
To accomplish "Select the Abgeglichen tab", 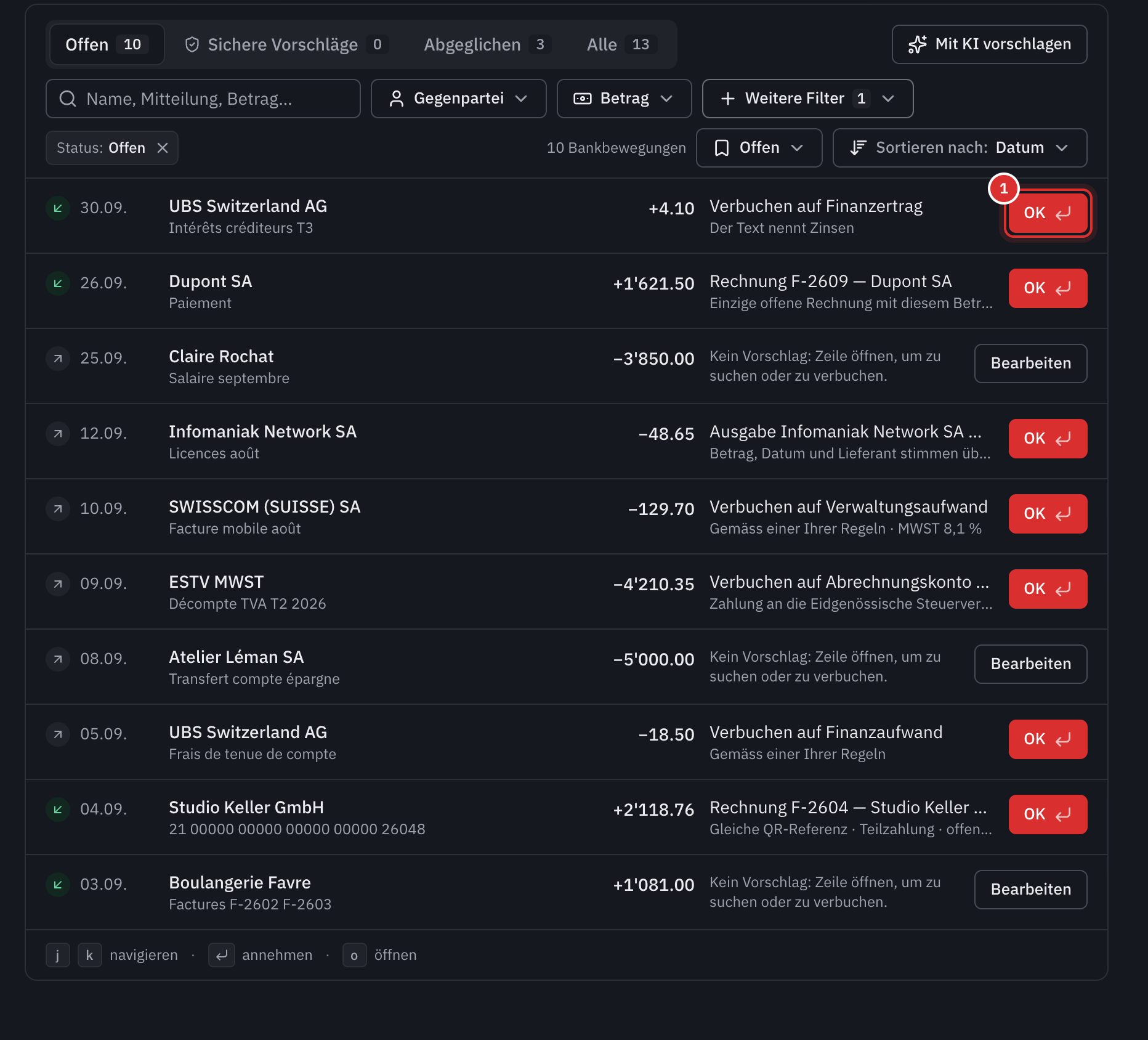I will [x=487, y=44].
